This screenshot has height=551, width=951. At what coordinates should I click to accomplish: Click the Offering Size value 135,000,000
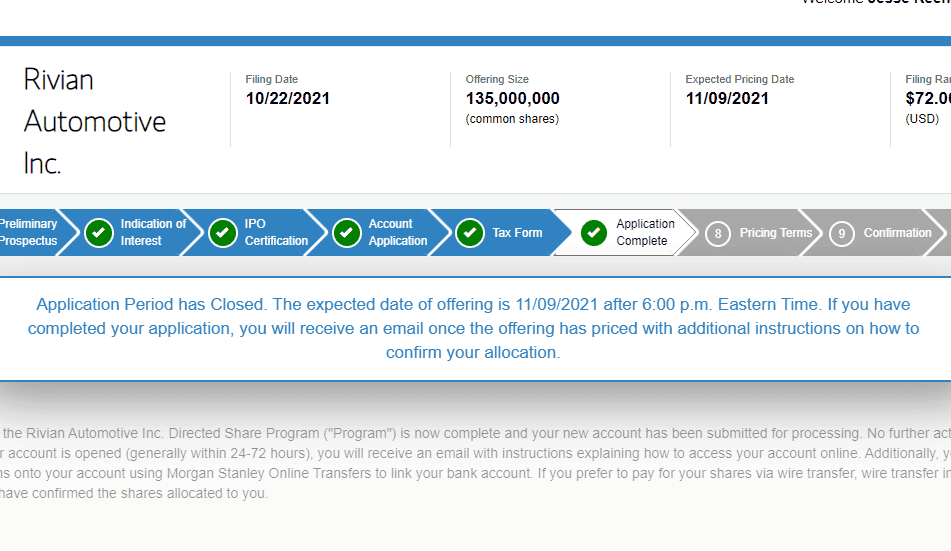(x=512, y=98)
